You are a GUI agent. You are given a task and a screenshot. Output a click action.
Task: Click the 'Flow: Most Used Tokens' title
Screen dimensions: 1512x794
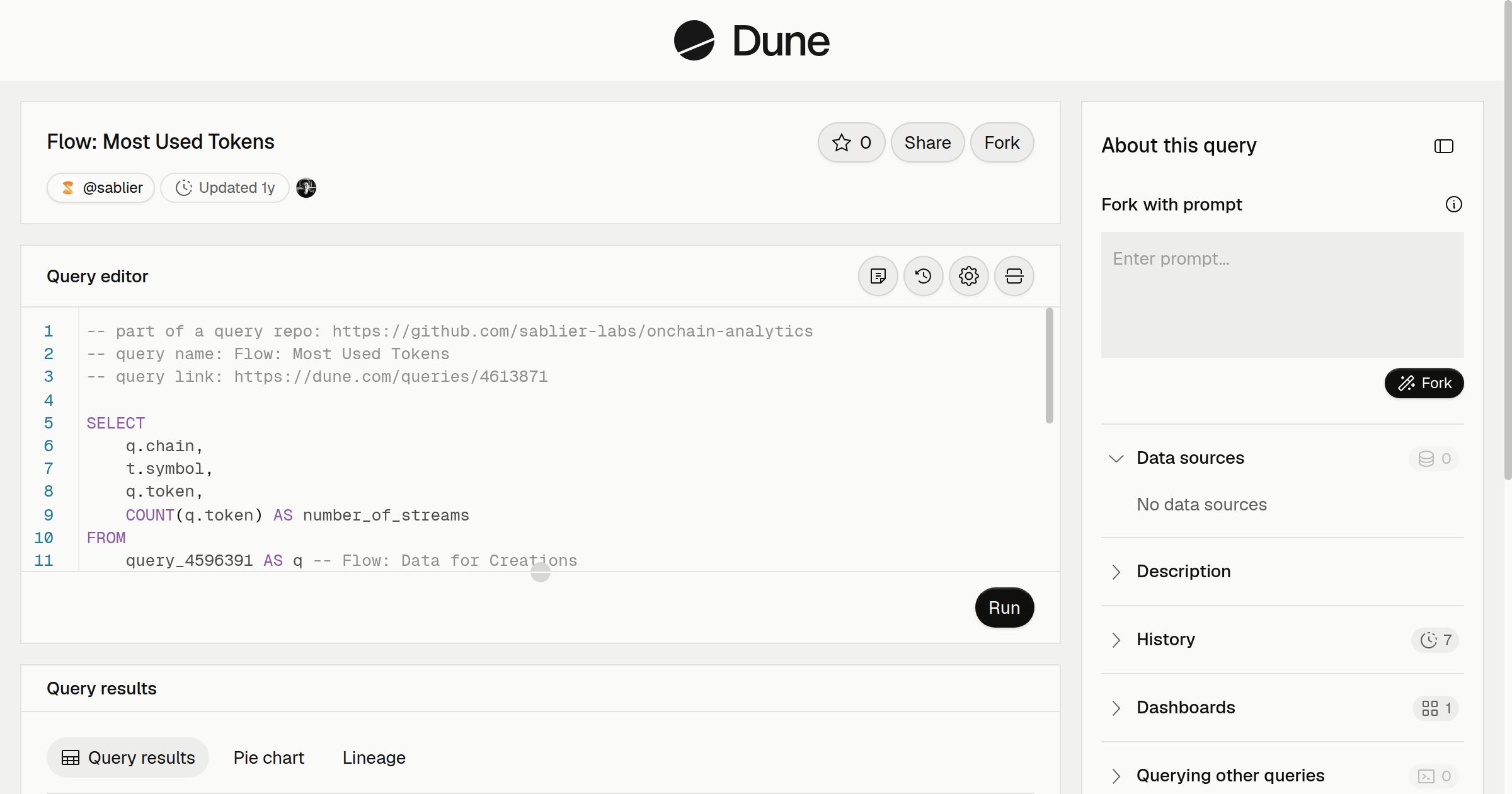click(x=161, y=142)
